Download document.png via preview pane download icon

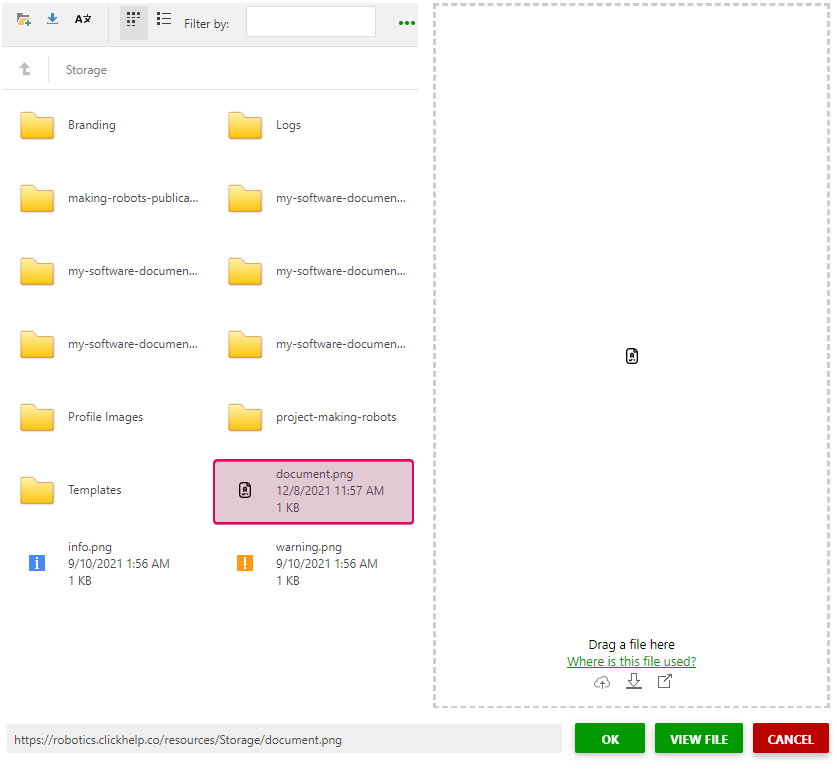pyautogui.click(x=633, y=681)
